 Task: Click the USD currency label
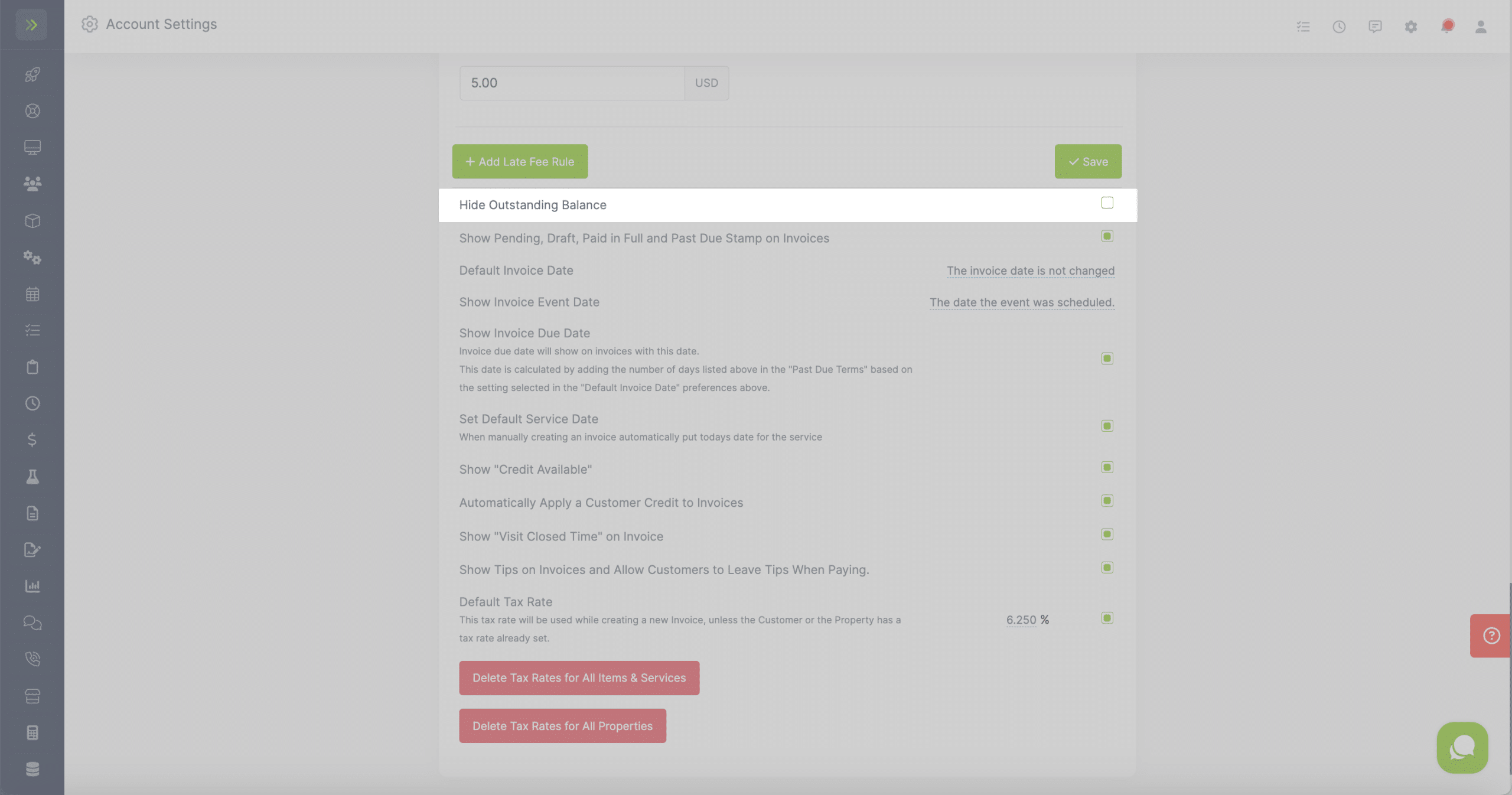point(706,83)
